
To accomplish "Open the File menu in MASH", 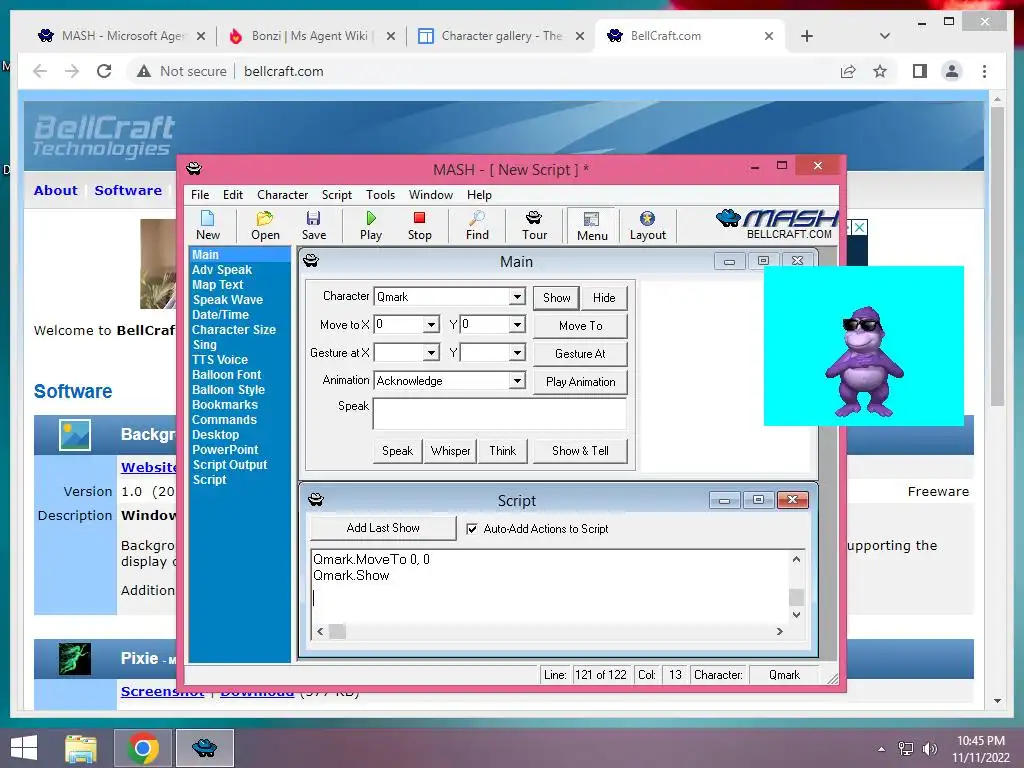I will 200,195.
